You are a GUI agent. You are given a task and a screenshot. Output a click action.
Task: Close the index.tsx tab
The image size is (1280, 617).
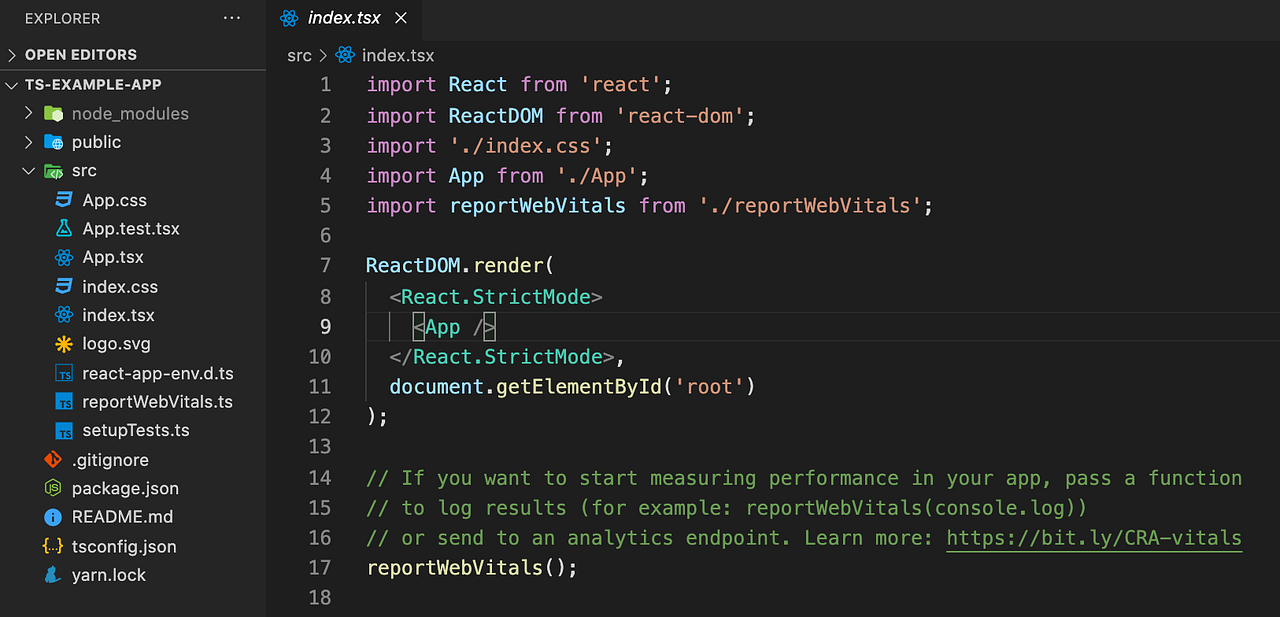pos(402,17)
